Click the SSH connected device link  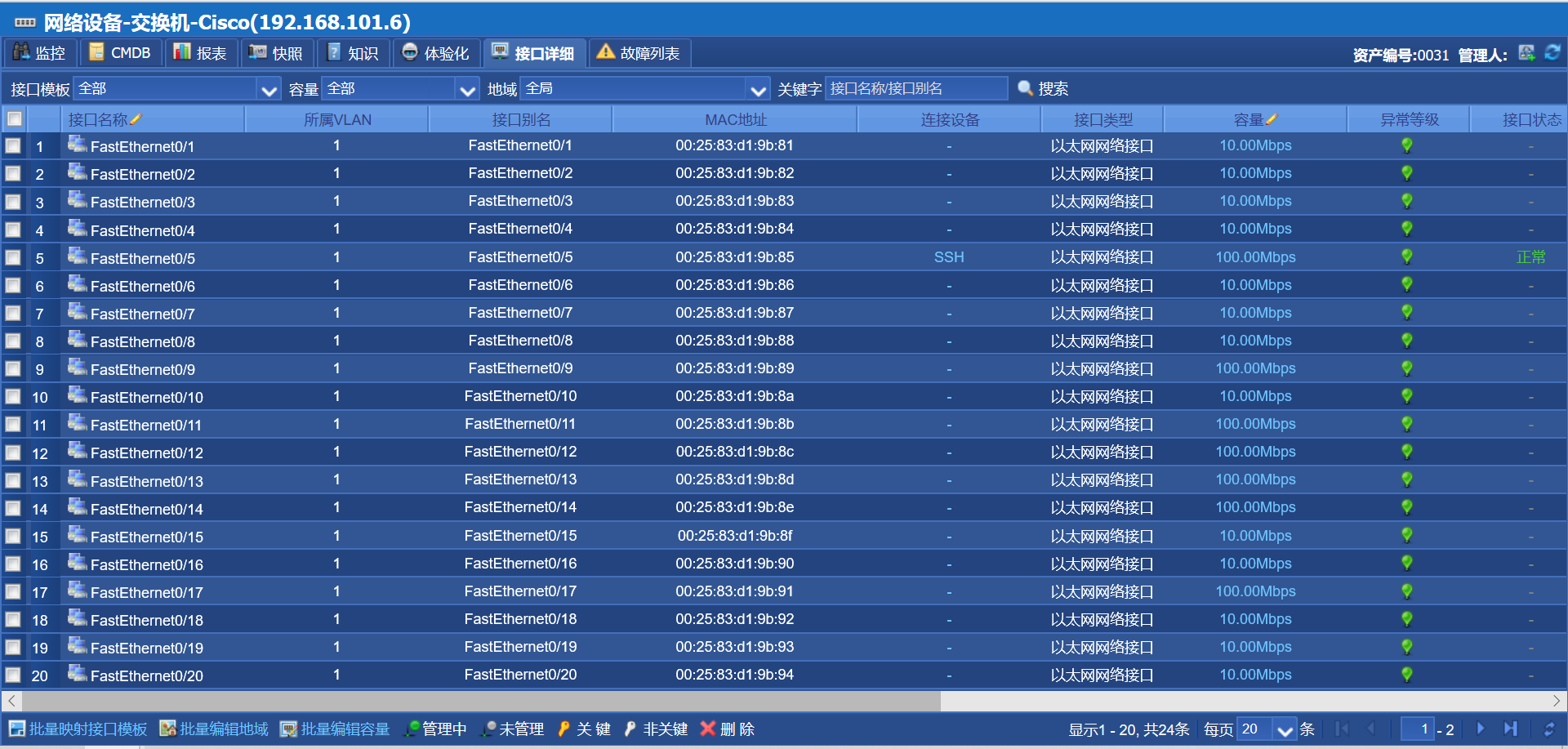click(x=949, y=257)
